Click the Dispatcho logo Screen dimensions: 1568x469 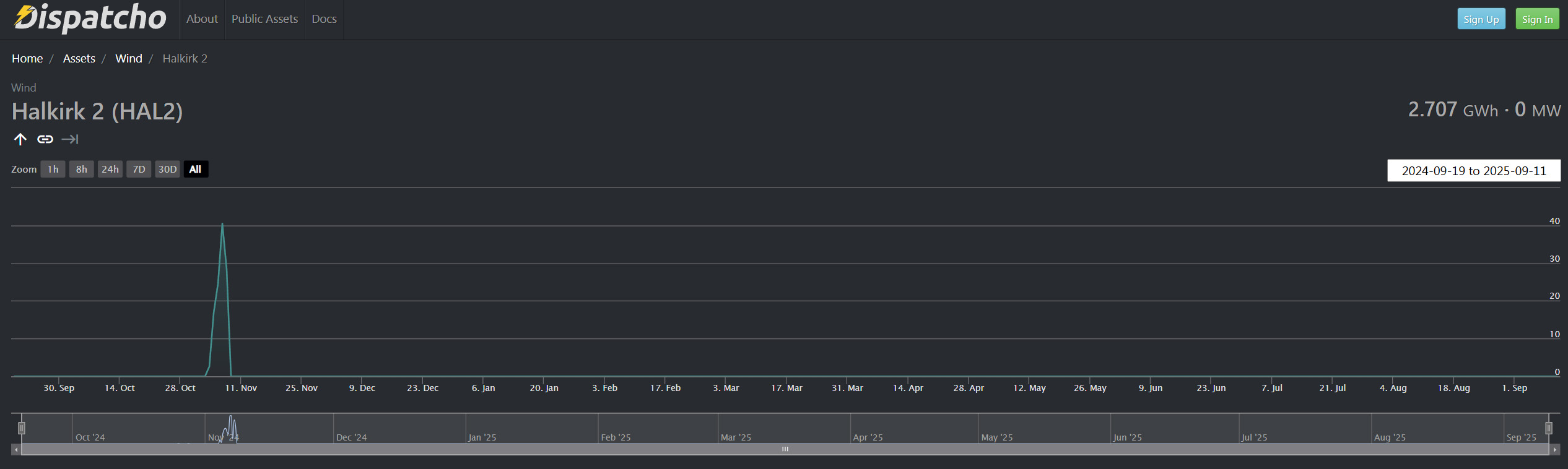click(x=90, y=18)
